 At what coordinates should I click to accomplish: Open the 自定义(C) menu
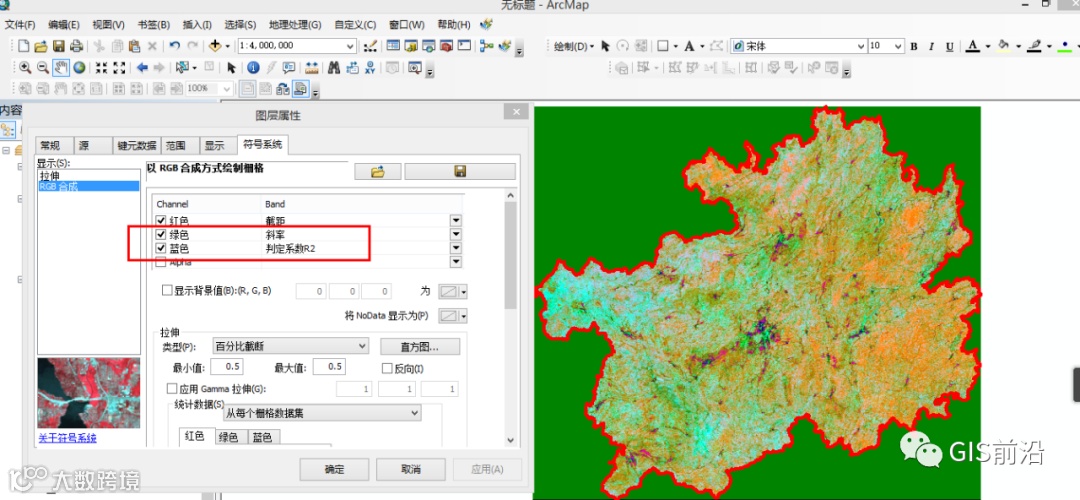355,25
